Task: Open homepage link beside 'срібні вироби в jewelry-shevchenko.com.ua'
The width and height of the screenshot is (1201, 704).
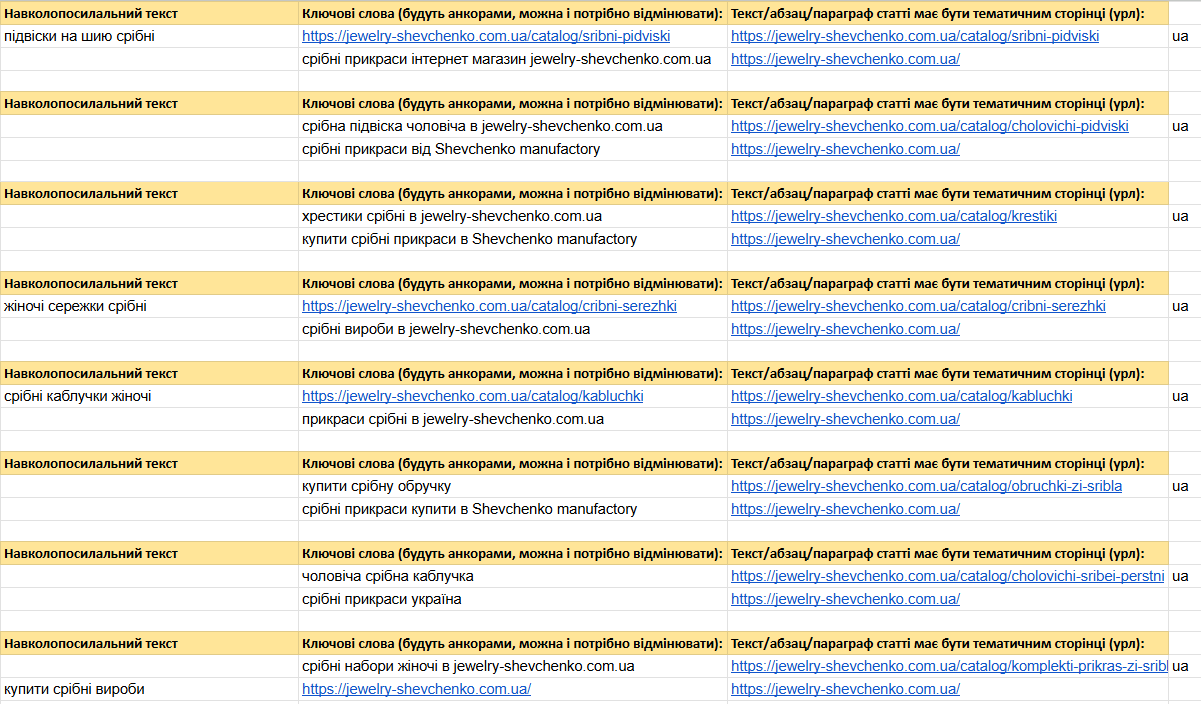Action: click(x=845, y=329)
